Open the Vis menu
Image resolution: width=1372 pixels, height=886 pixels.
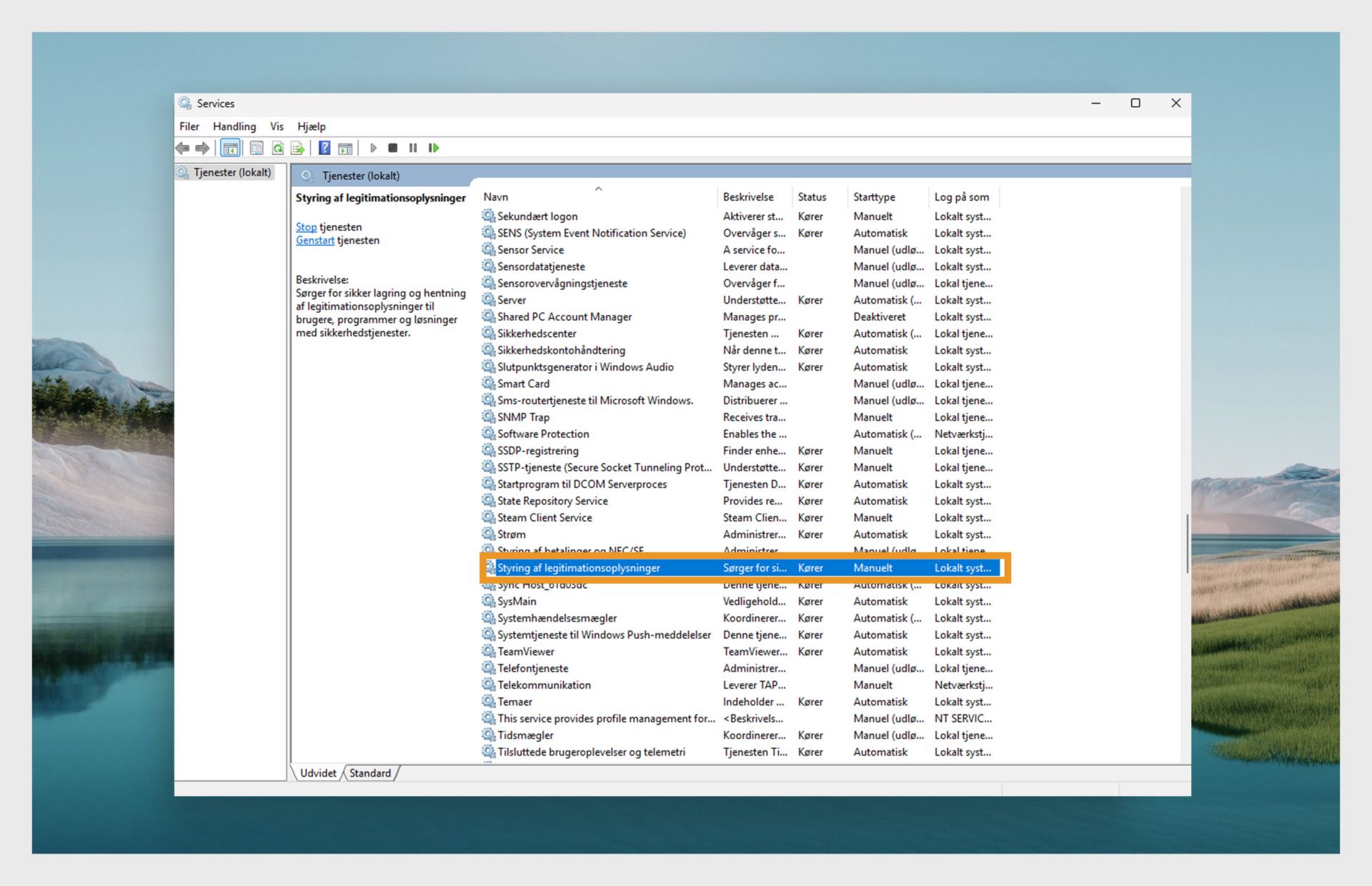[x=277, y=126]
